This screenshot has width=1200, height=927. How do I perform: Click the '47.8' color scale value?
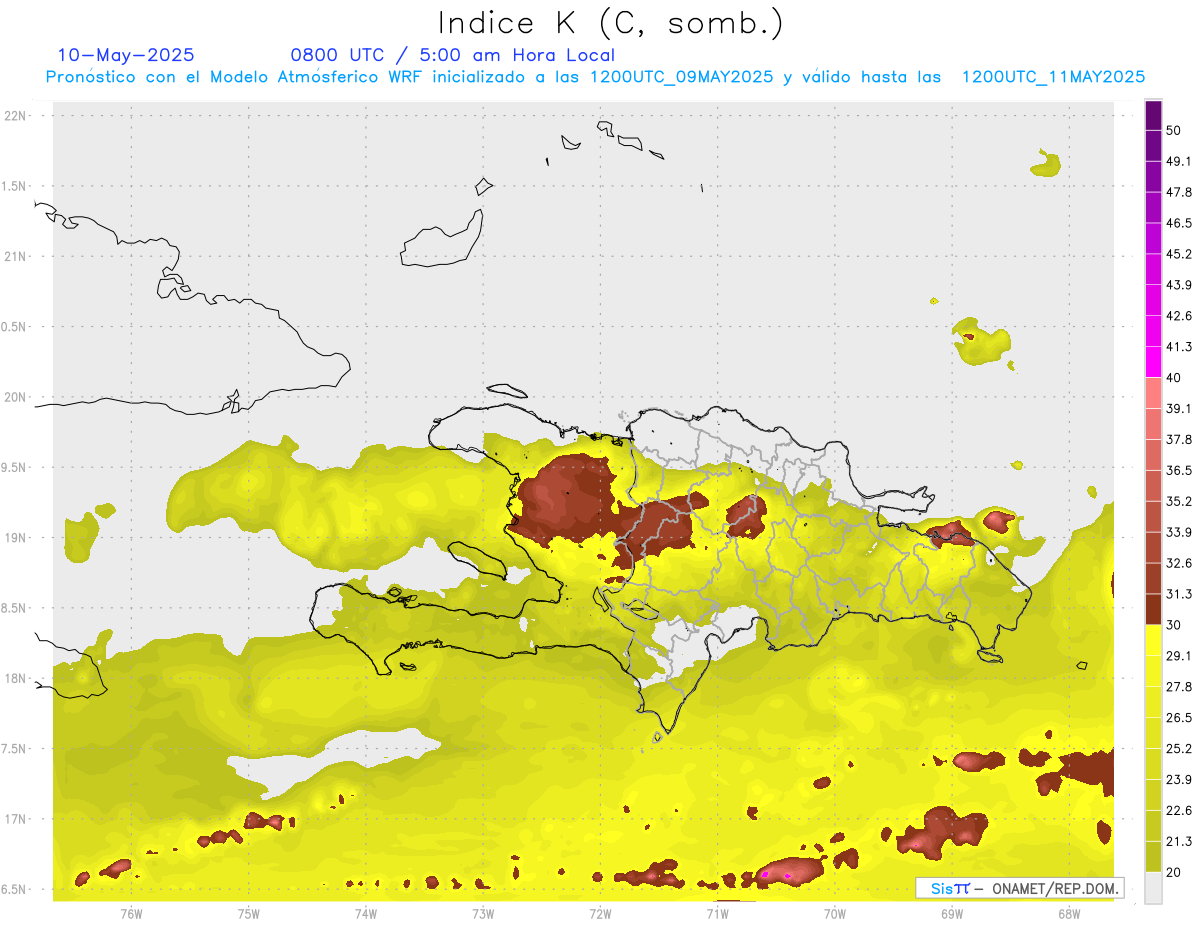pyautogui.click(x=1179, y=192)
